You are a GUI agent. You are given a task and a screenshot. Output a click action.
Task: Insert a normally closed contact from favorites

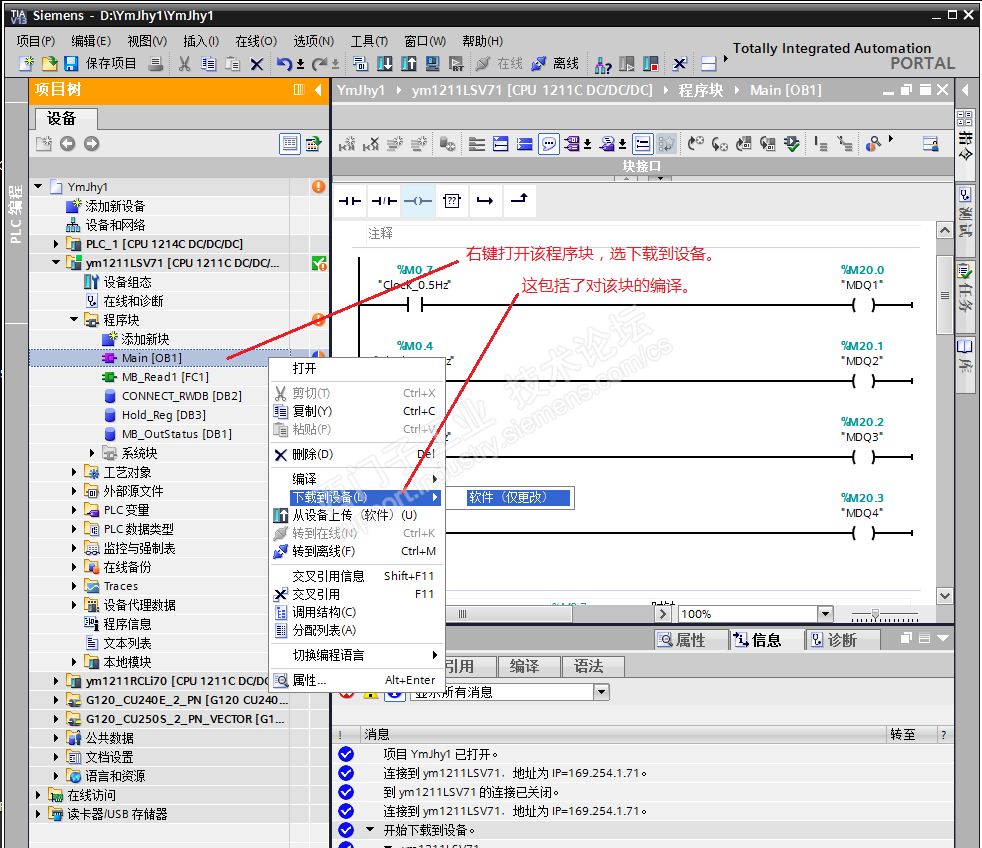[384, 201]
